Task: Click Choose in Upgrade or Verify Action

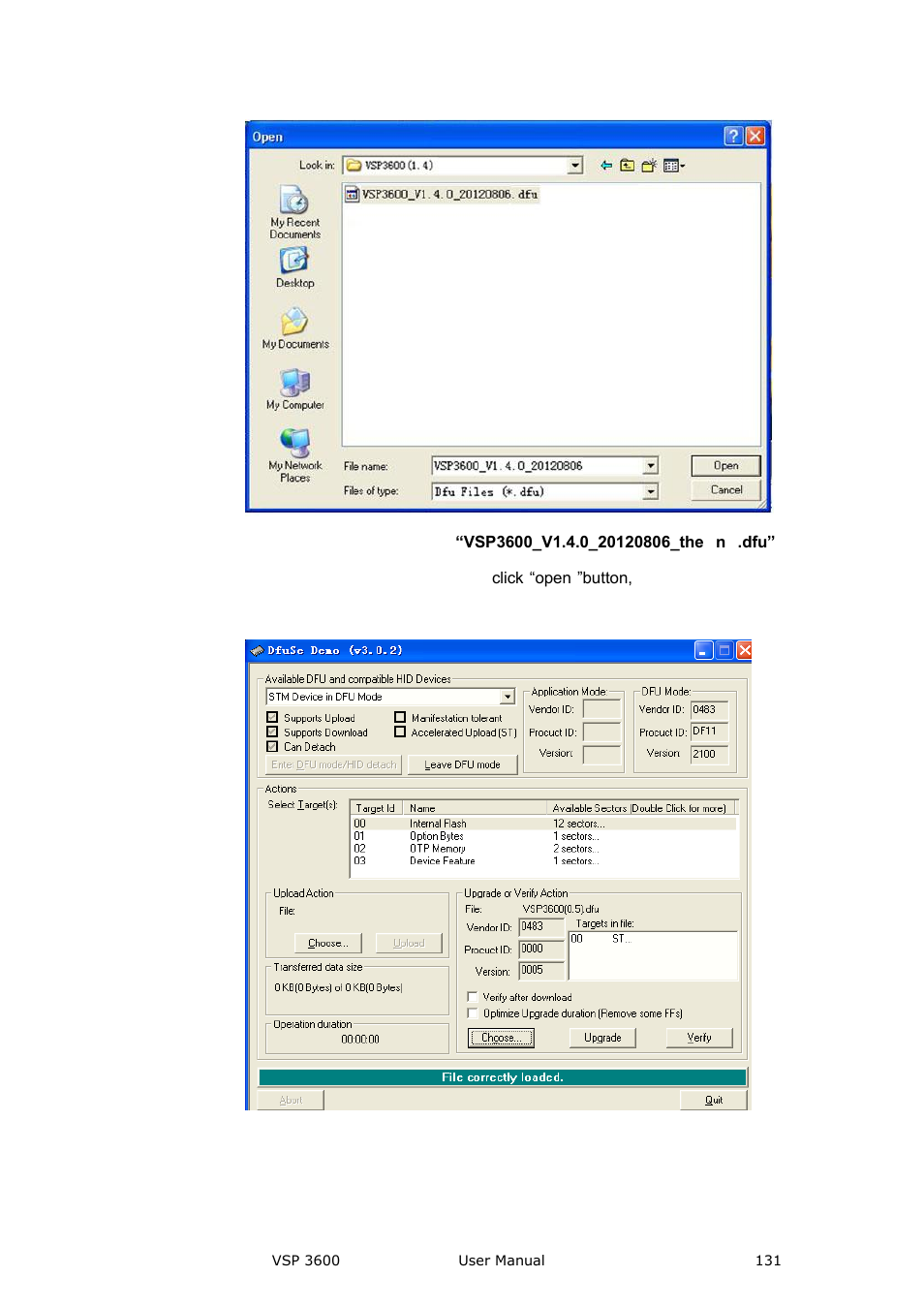Action: pyautogui.click(x=501, y=1038)
